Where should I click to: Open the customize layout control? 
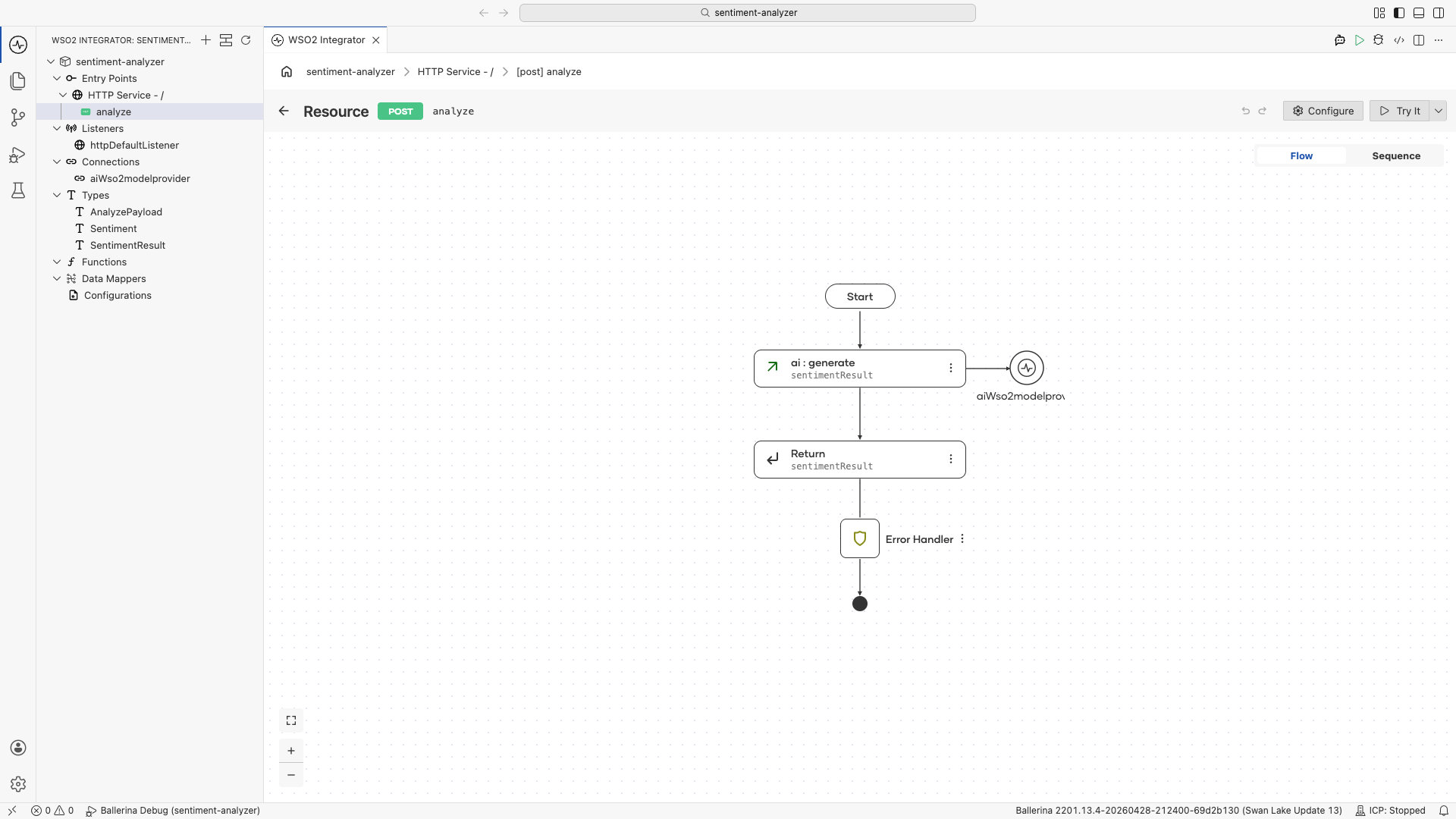[1379, 13]
